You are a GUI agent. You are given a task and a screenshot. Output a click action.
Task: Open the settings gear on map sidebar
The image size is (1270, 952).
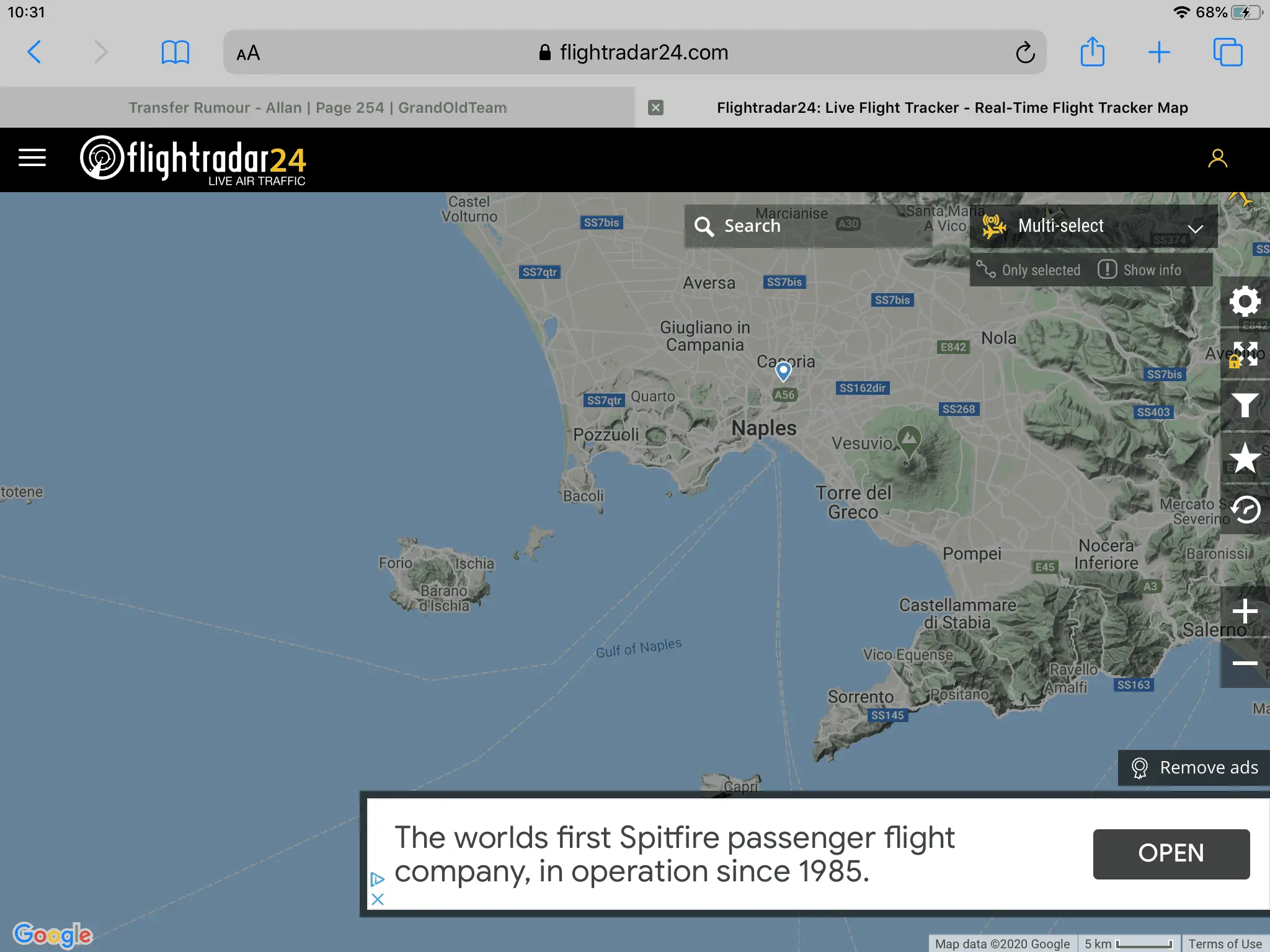point(1245,302)
